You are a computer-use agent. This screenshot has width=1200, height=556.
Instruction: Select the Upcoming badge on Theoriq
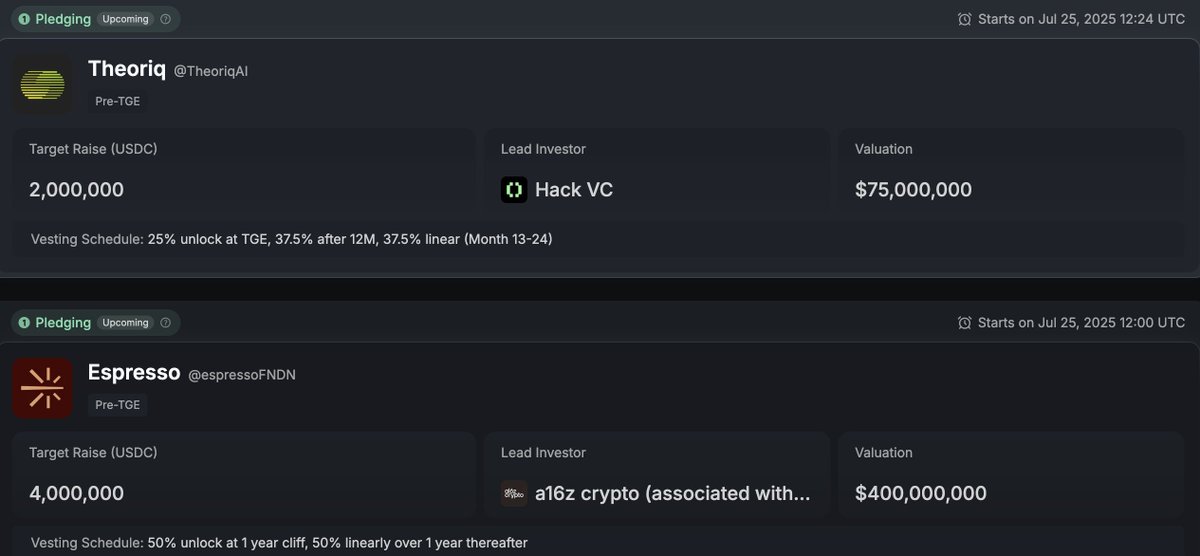pos(126,19)
